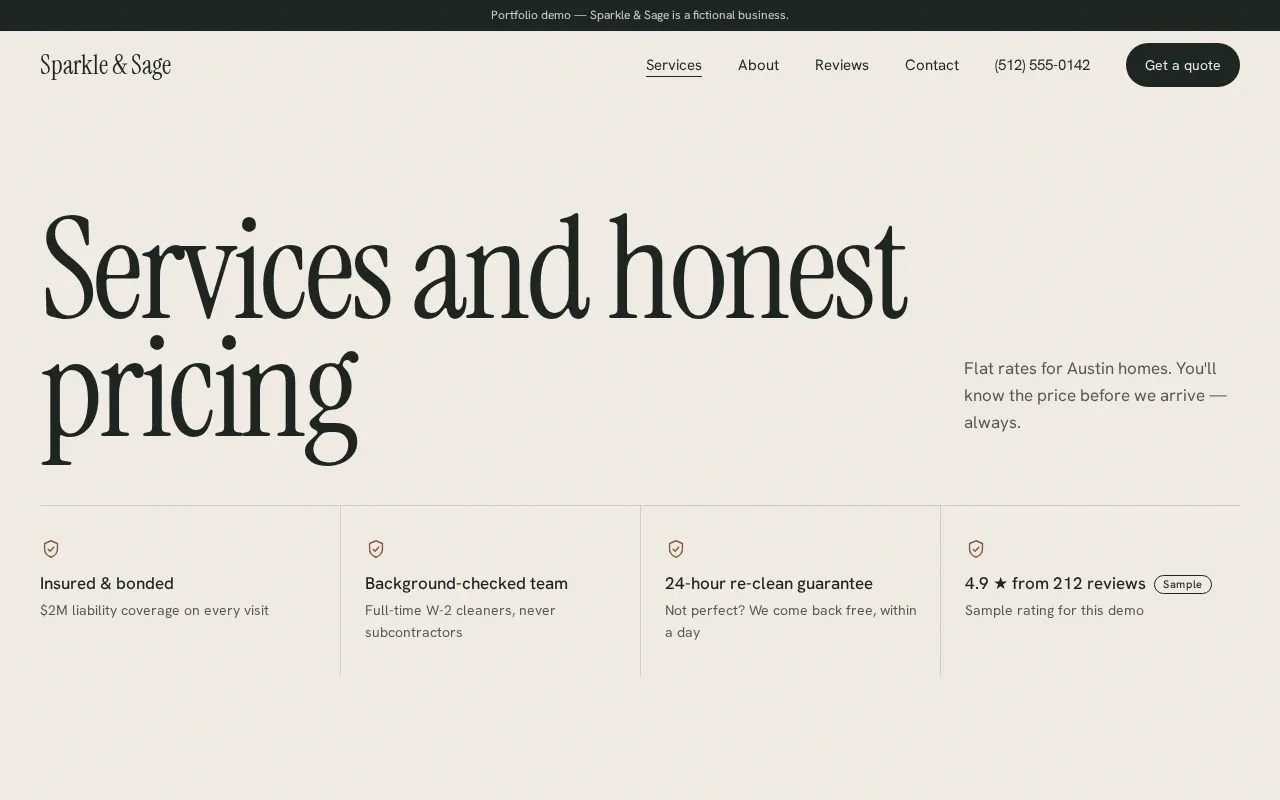
Task: Go to the About page
Action: point(758,65)
